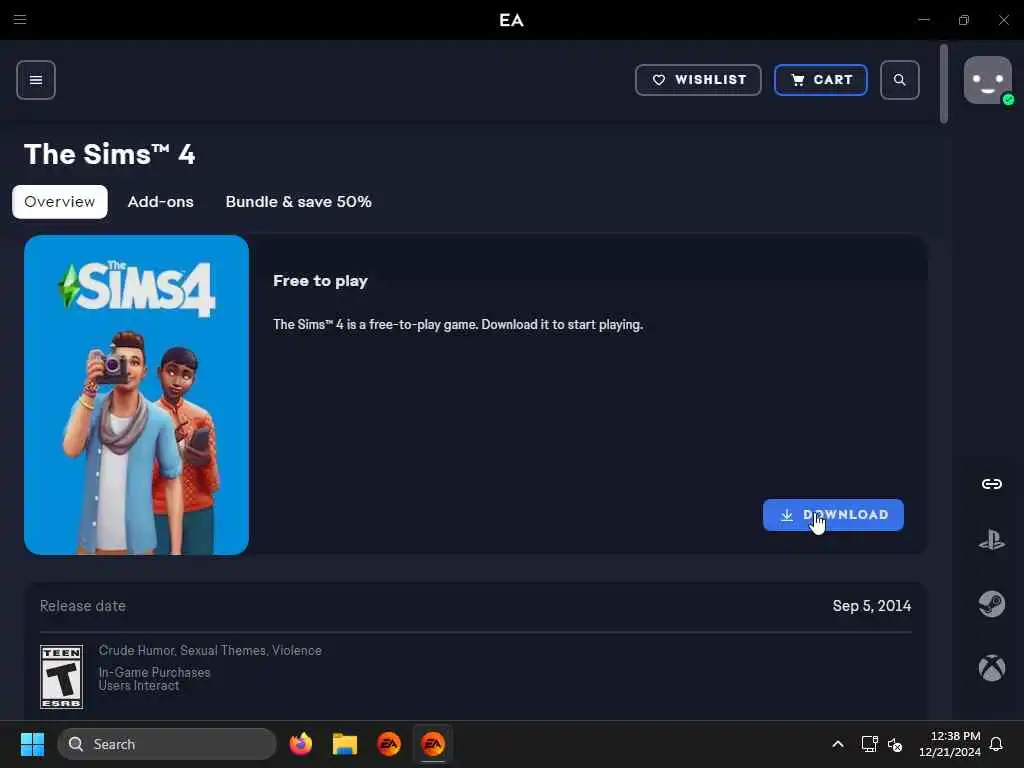
Task: Open the Windows Start menu
Action: [x=32, y=744]
